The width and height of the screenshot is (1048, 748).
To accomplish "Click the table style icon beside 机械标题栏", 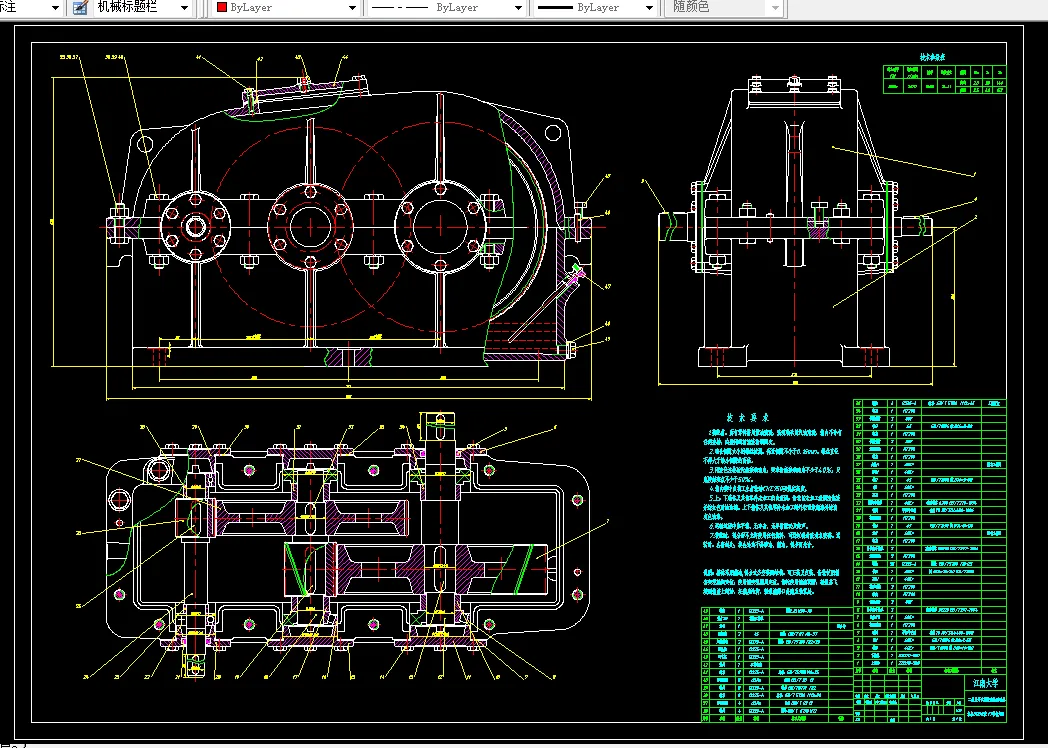I will pyautogui.click(x=81, y=8).
